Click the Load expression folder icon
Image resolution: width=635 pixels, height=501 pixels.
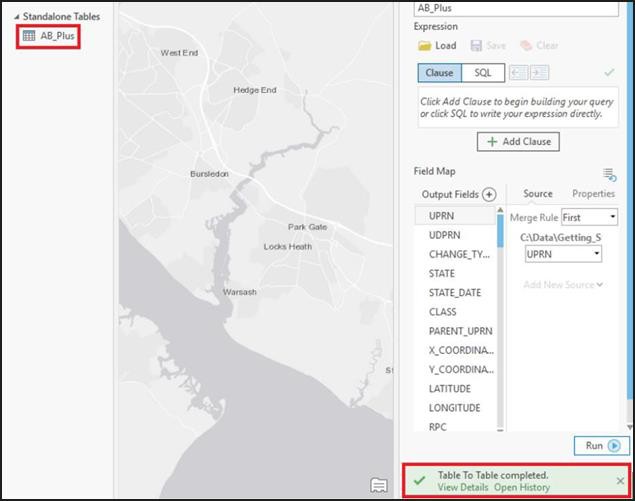coord(424,46)
